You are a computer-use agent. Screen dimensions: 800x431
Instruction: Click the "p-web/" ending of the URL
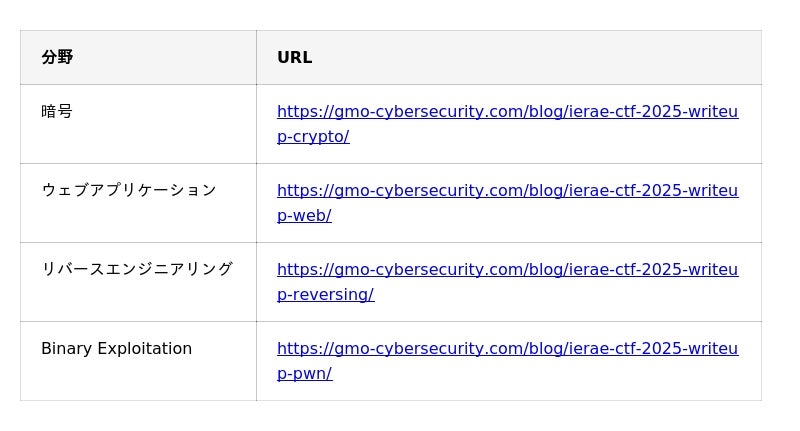click(x=304, y=216)
